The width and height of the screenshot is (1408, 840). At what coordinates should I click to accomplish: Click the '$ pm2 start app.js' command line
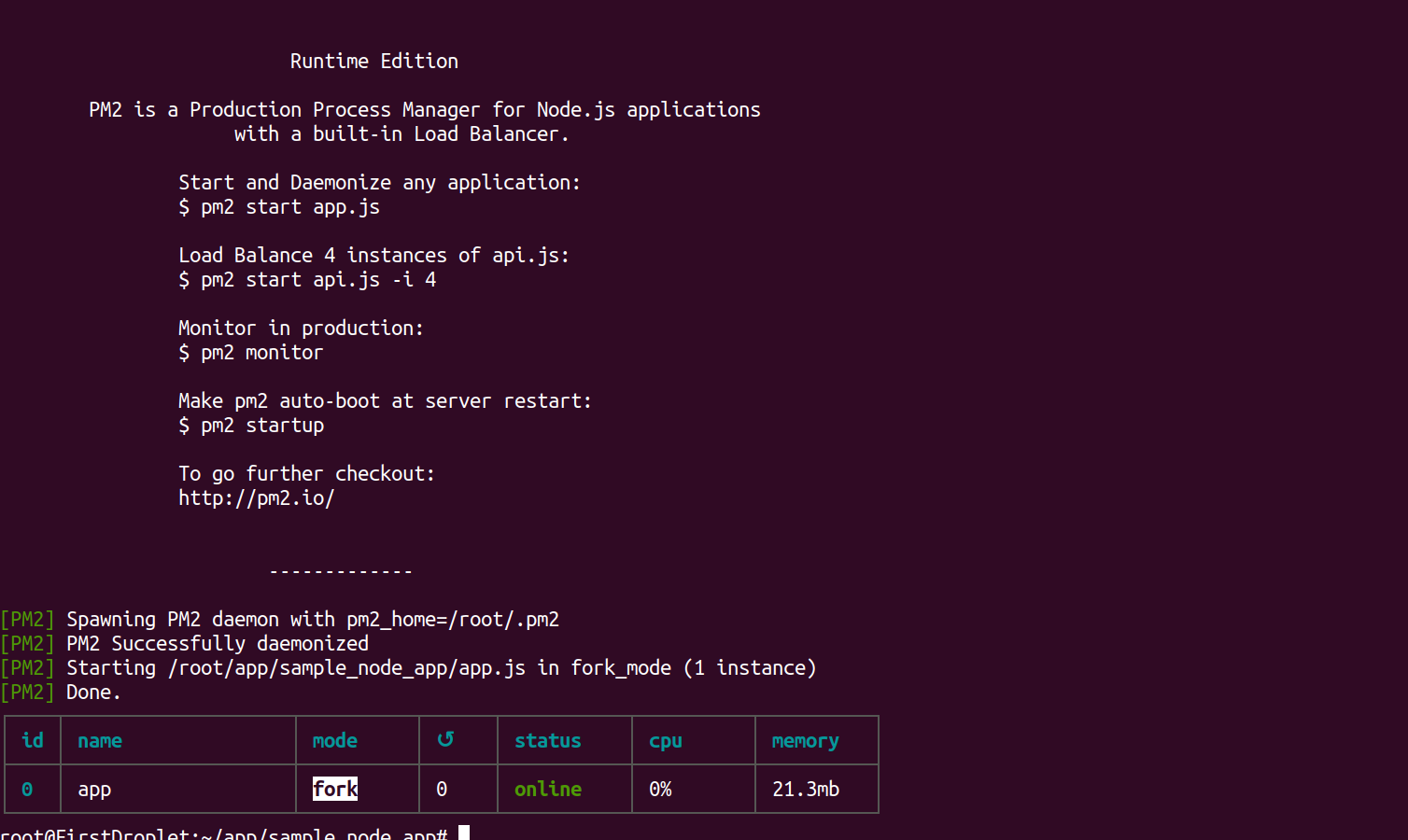click(279, 207)
